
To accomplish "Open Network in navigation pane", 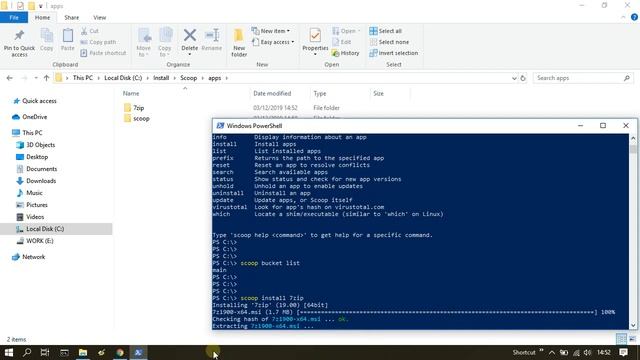I will point(33,257).
